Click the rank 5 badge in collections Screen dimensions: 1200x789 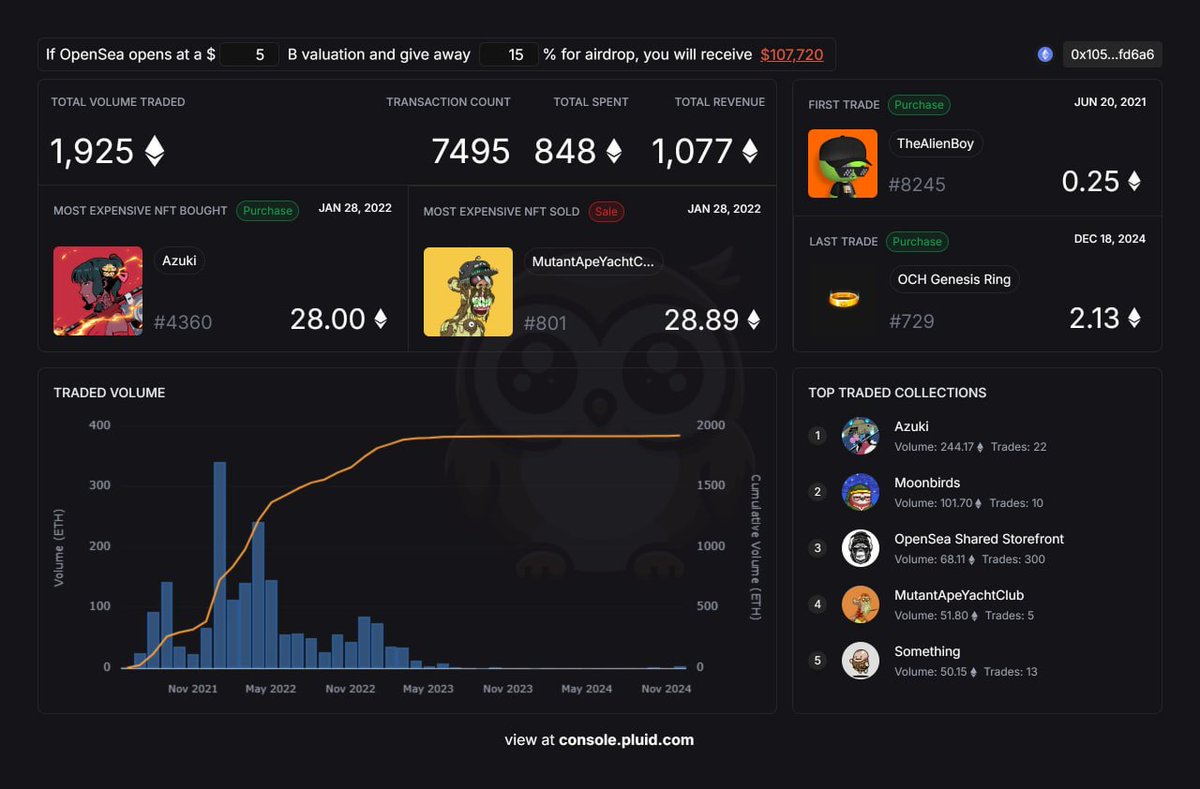pos(818,660)
